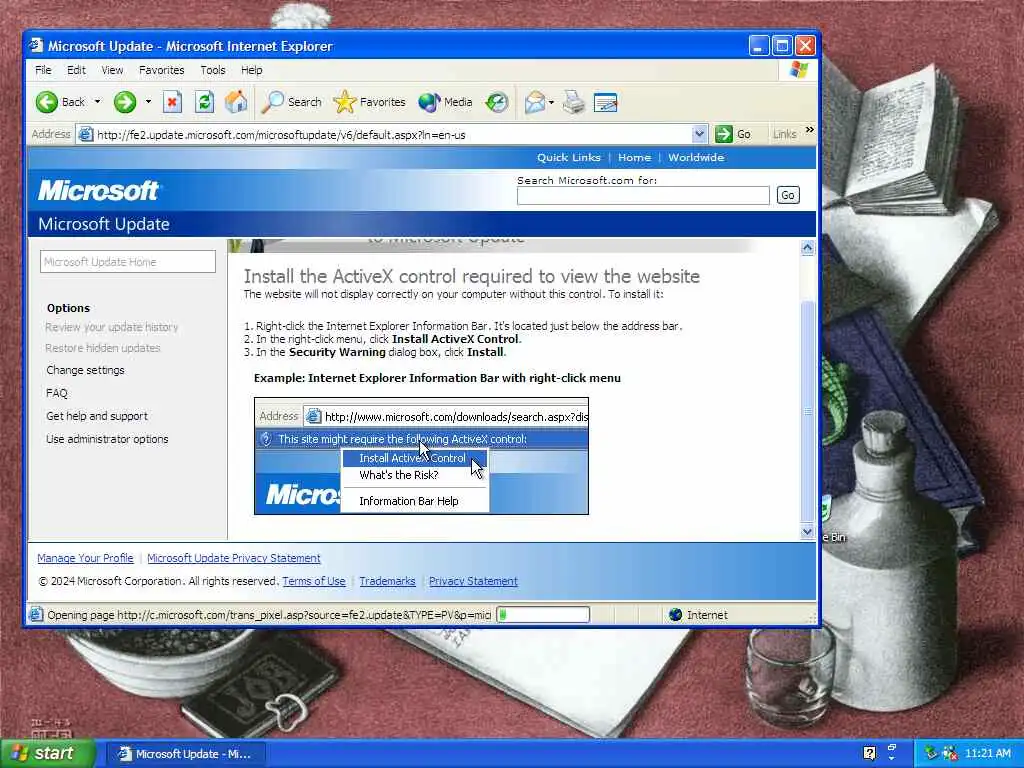
Task: Open Quick Links in the header
Action: [569, 157]
